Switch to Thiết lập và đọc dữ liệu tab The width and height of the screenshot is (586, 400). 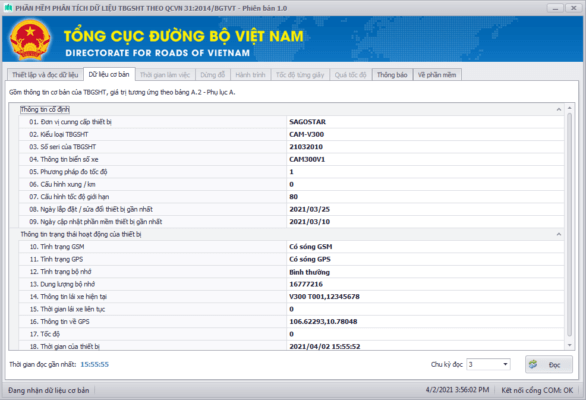45,75
